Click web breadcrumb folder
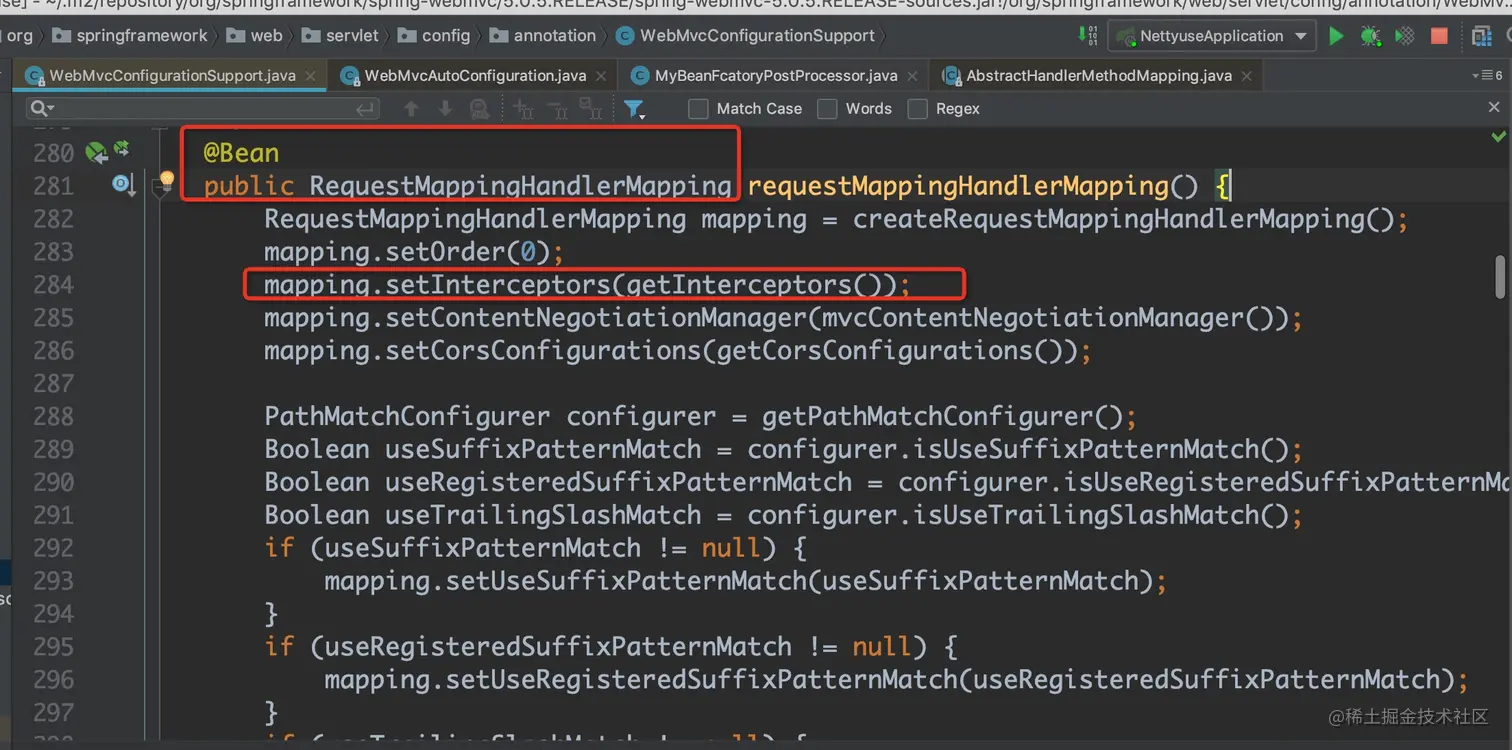The height and width of the screenshot is (750, 1512). pyautogui.click(x=254, y=36)
